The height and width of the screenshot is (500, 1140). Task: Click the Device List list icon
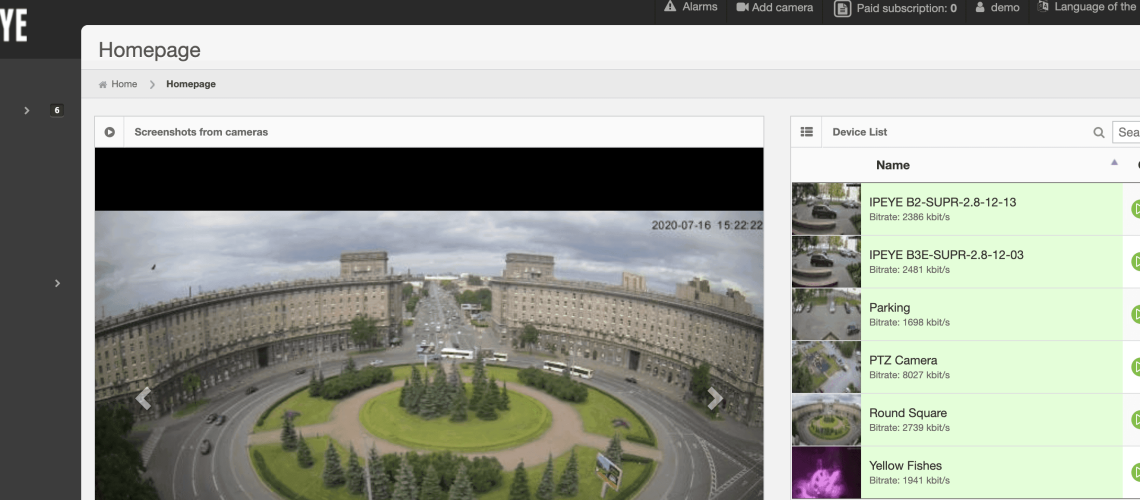pos(806,132)
